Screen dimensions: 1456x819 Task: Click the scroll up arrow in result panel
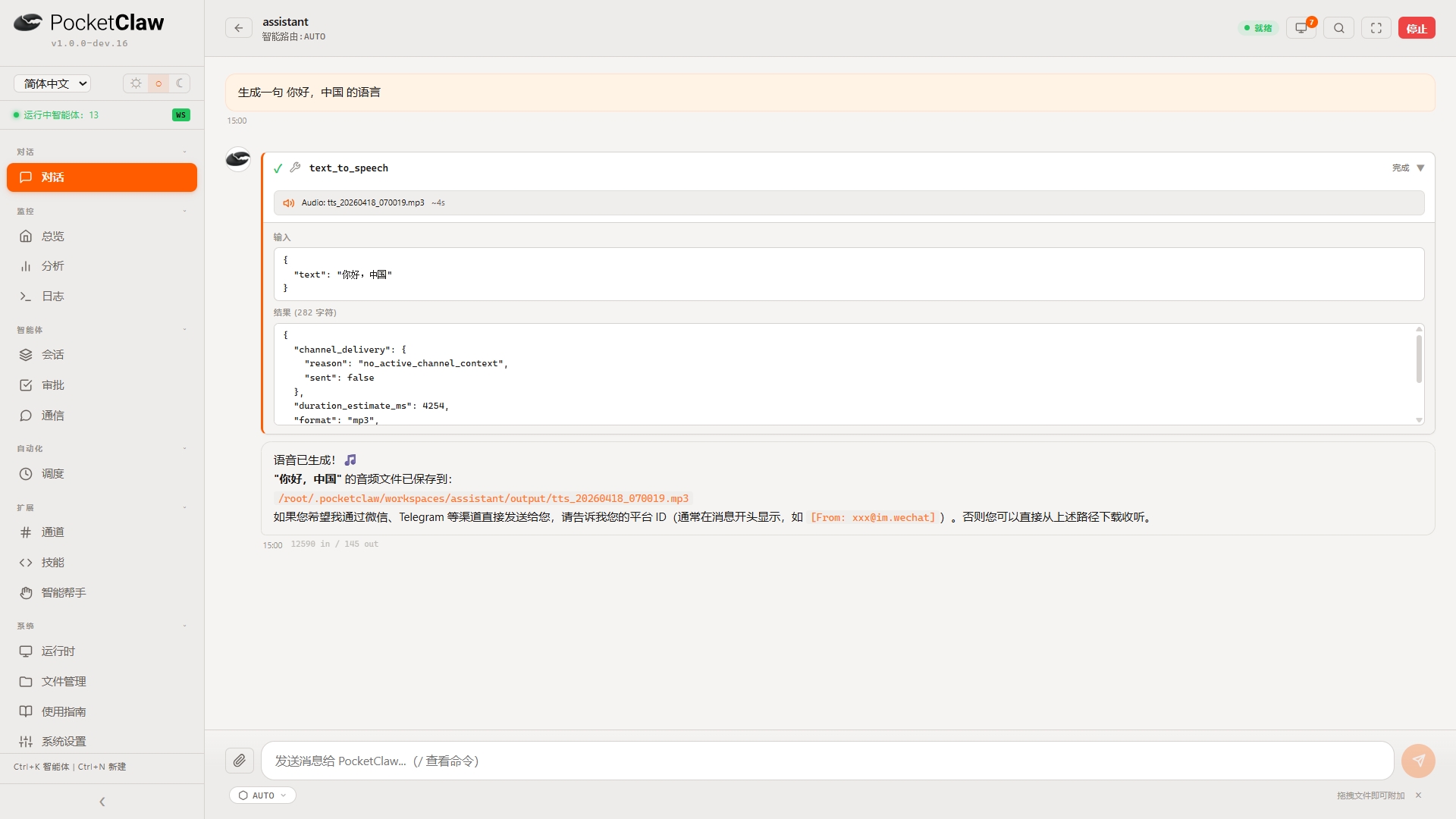[x=1419, y=329]
